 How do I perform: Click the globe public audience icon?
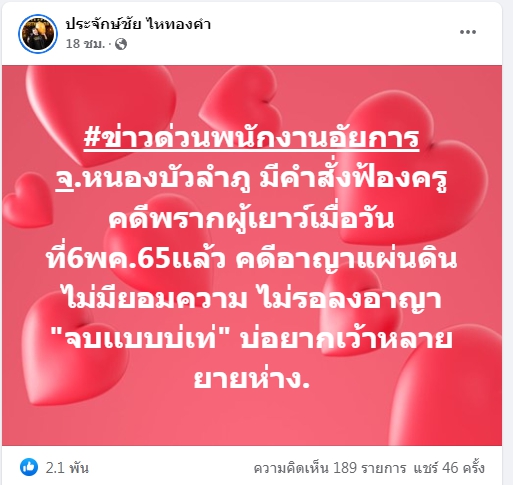tap(121, 44)
